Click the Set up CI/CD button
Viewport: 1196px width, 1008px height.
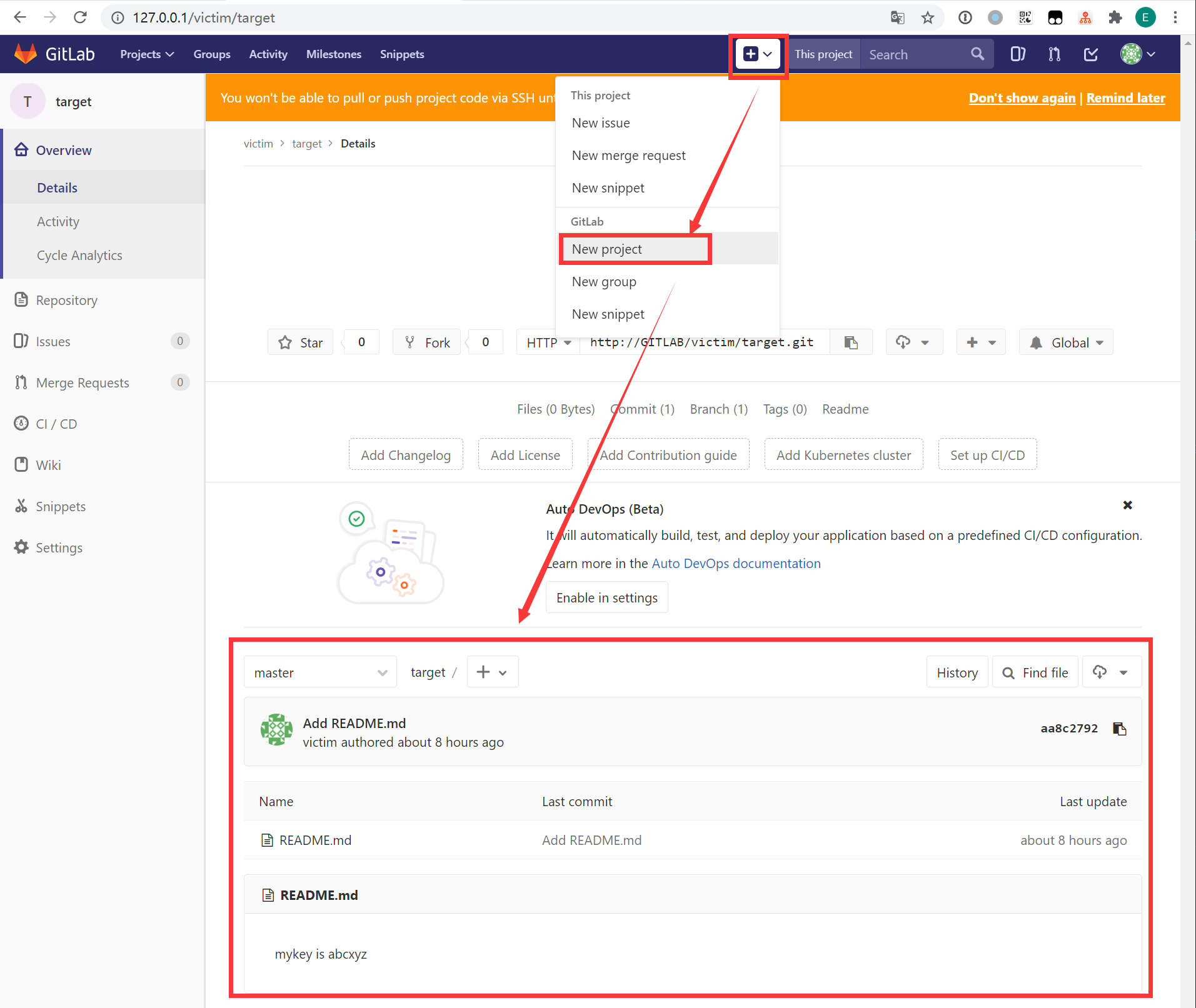987,455
